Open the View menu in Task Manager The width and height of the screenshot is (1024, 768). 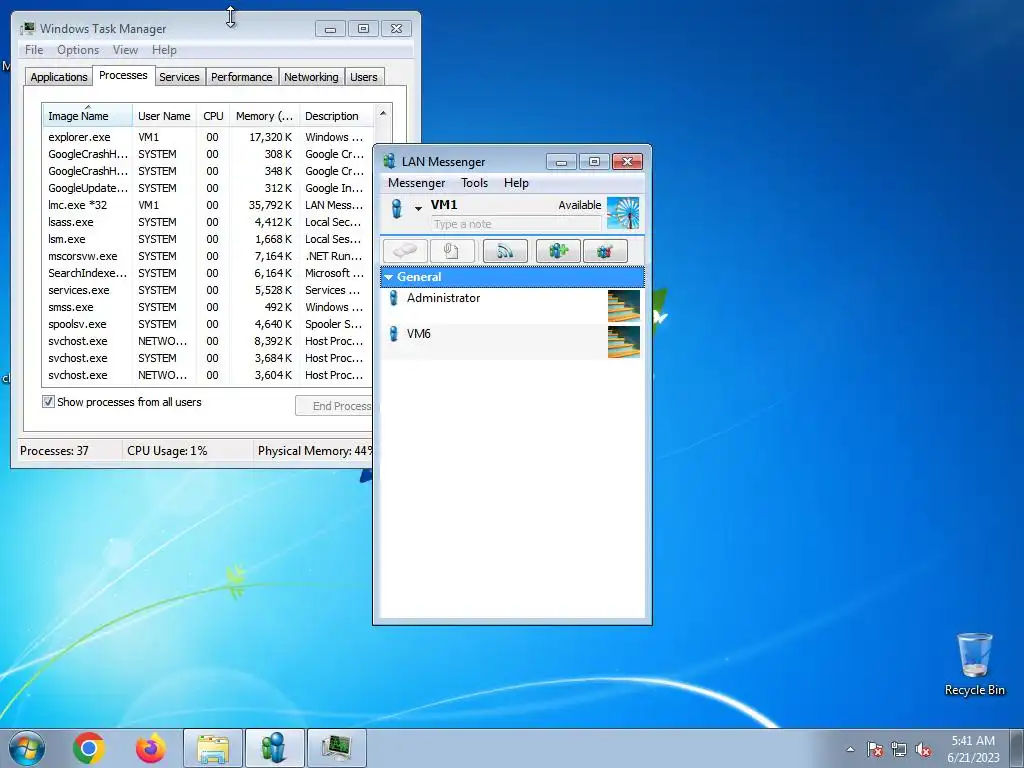[125, 50]
